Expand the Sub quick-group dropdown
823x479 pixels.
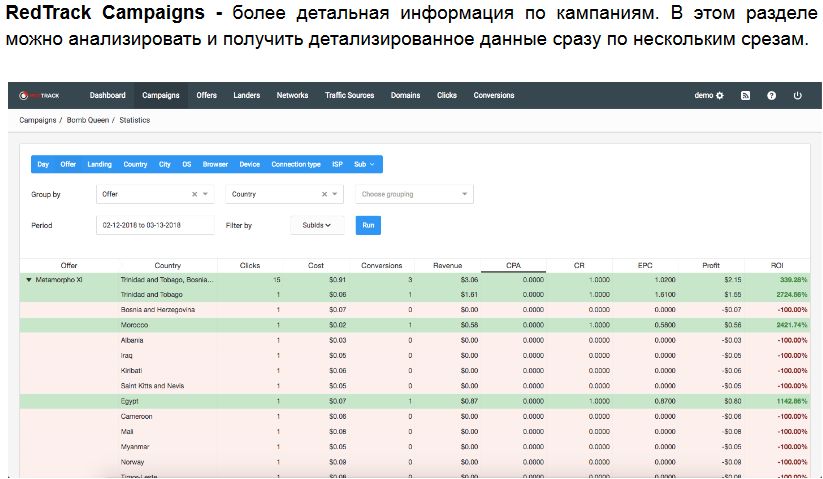[364, 164]
